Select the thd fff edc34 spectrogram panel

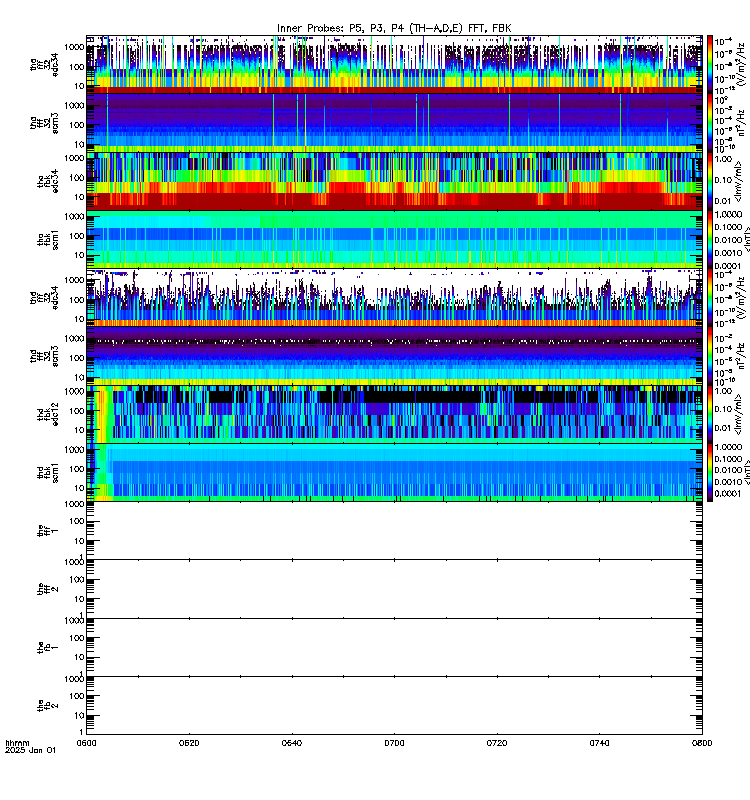[394, 297]
